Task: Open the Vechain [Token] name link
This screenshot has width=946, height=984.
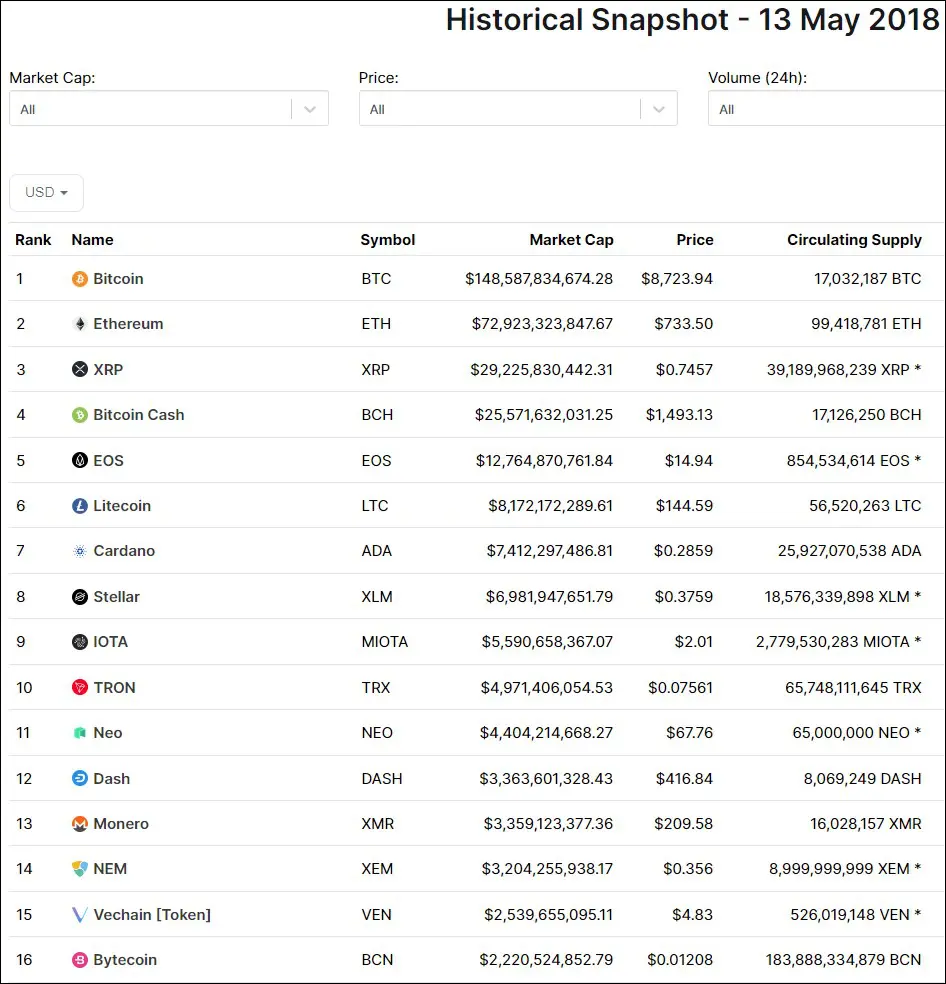Action: (152, 915)
